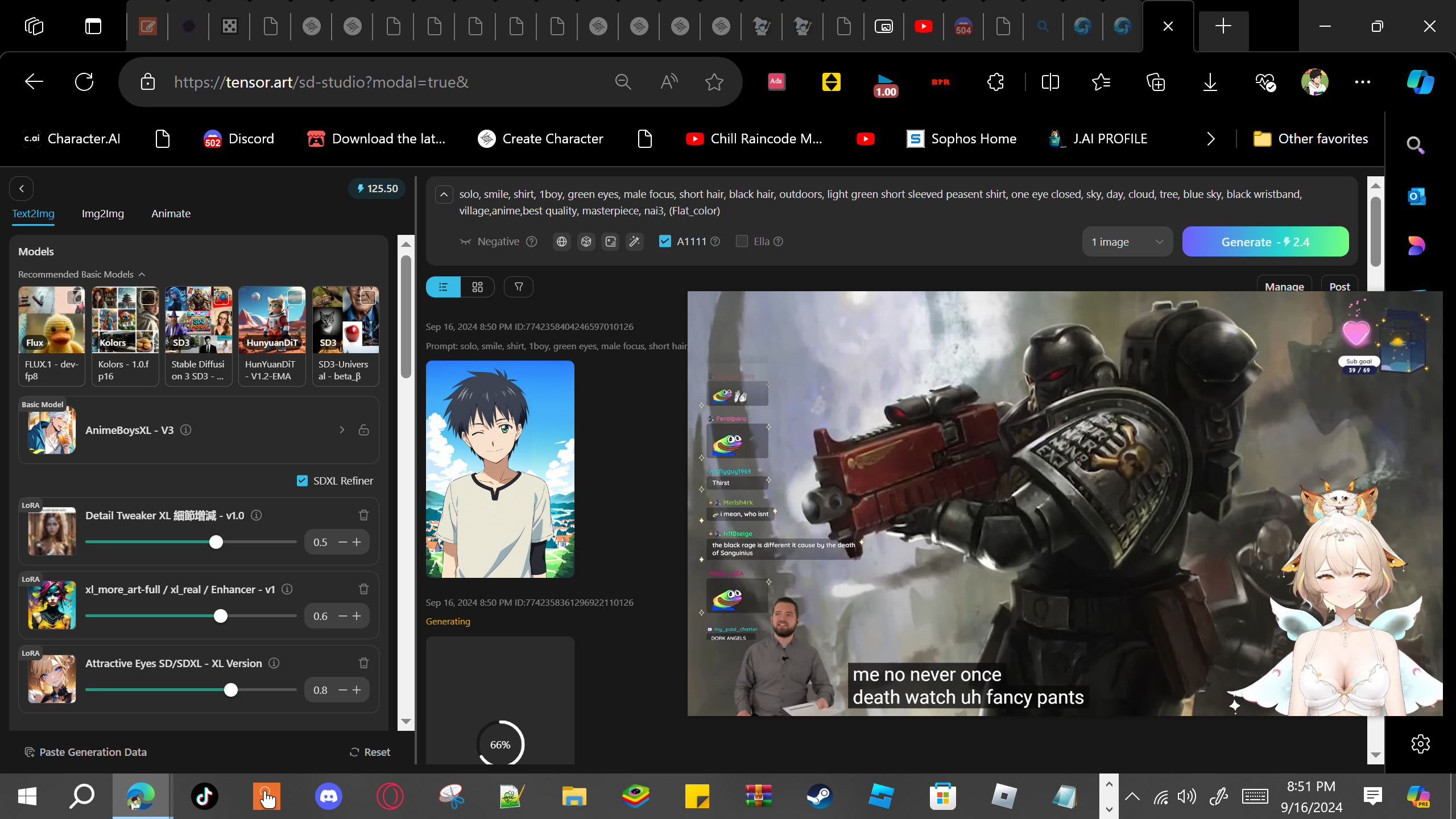Open the Edge extensions puzzle icon
Viewport: 1456px width, 819px height.
[x=996, y=82]
